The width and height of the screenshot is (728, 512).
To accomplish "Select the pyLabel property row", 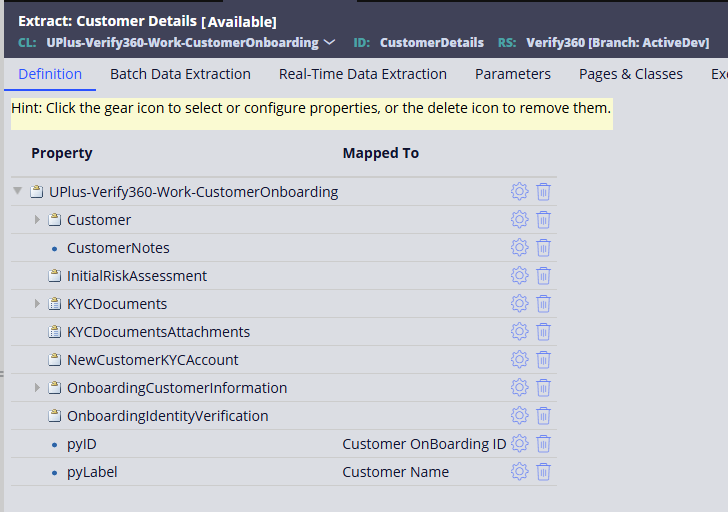I will (x=92, y=472).
